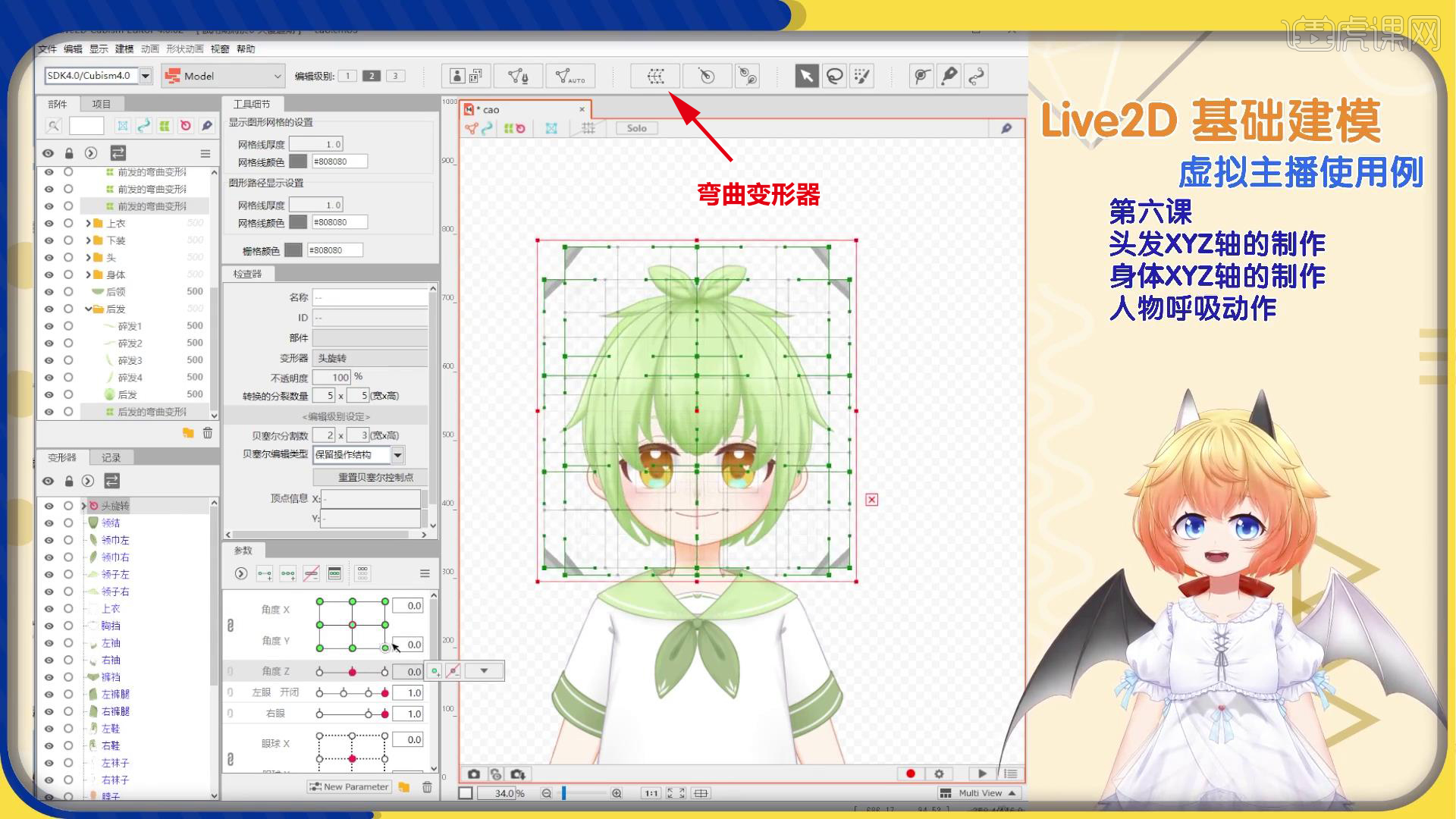The width and height of the screenshot is (1456, 819).
Task: Click the New Parameter button
Action: [349, 786]
